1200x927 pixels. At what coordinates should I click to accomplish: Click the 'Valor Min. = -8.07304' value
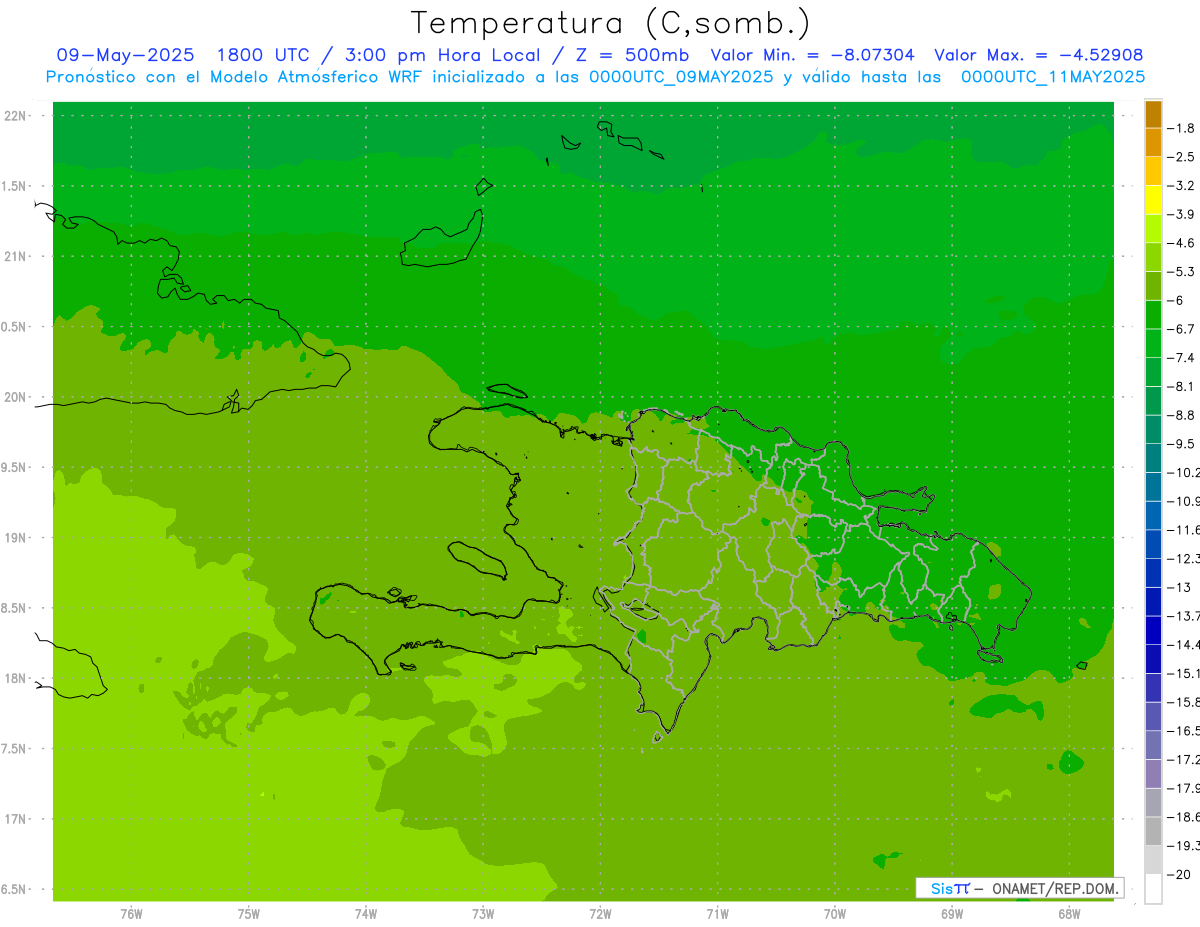click(812, 55)
